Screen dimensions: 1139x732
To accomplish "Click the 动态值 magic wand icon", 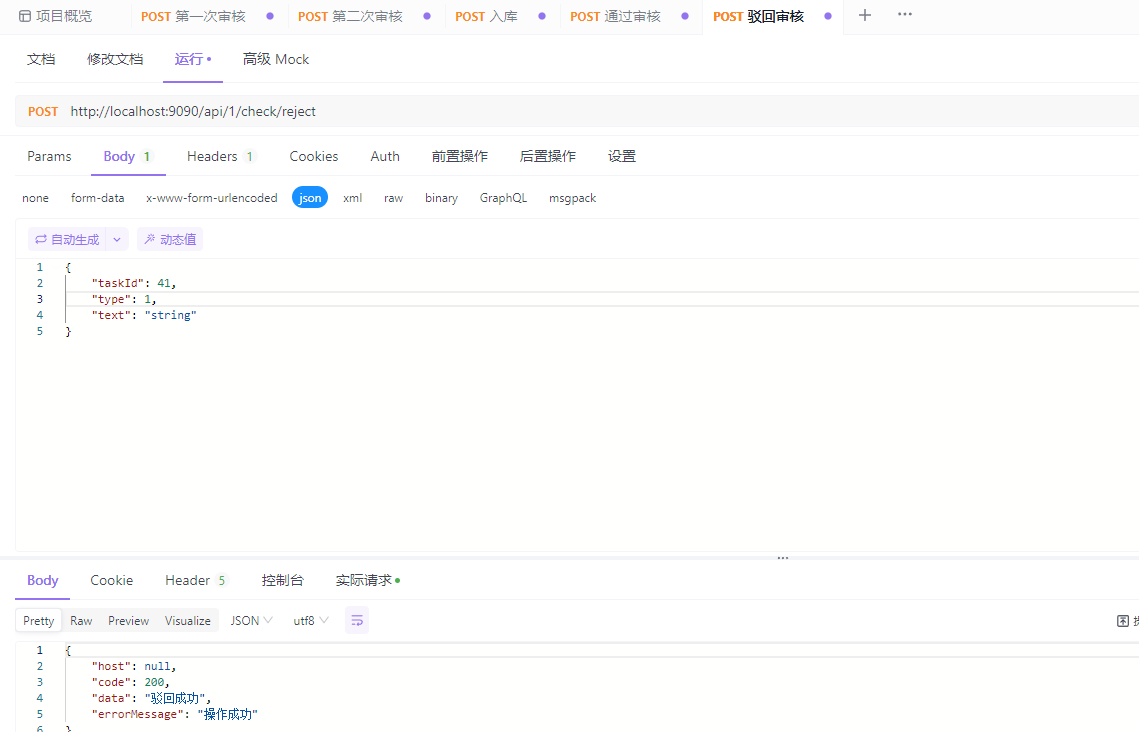I will click(151, 239).
